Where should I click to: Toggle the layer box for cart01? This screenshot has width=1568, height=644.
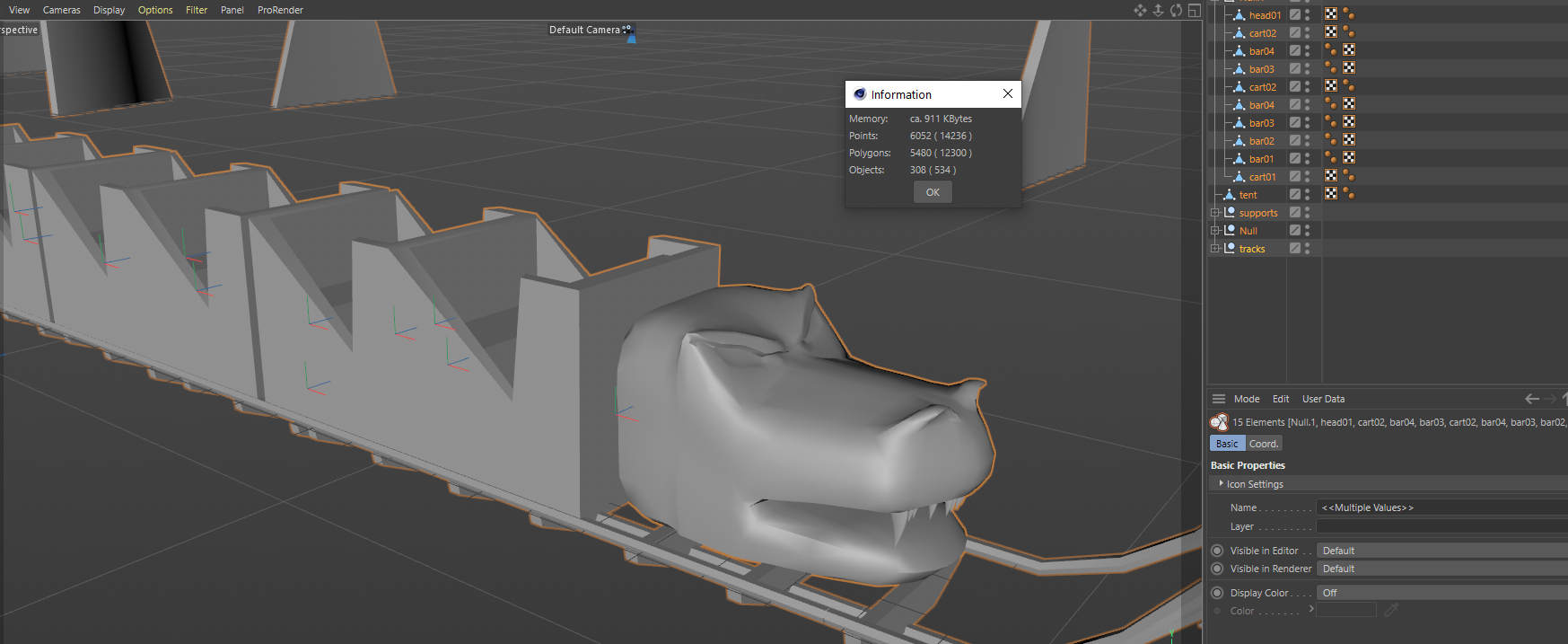1295,177
